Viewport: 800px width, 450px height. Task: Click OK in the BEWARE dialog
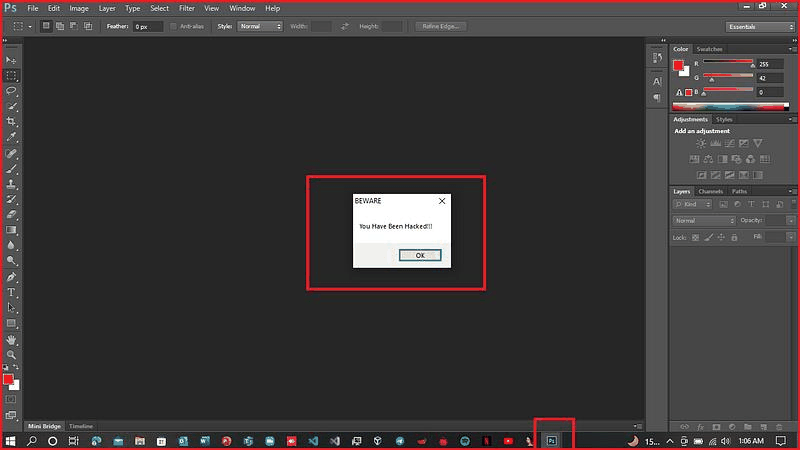click(420, 255)
